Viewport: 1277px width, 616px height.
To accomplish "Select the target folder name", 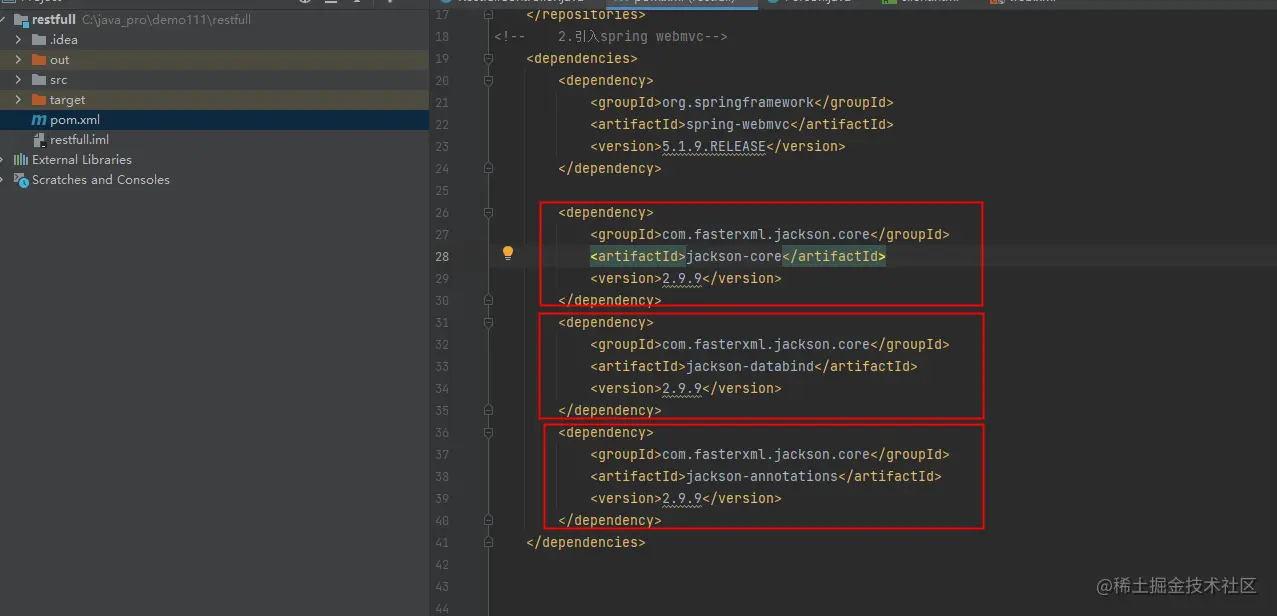I will click(x=68, y=100).
